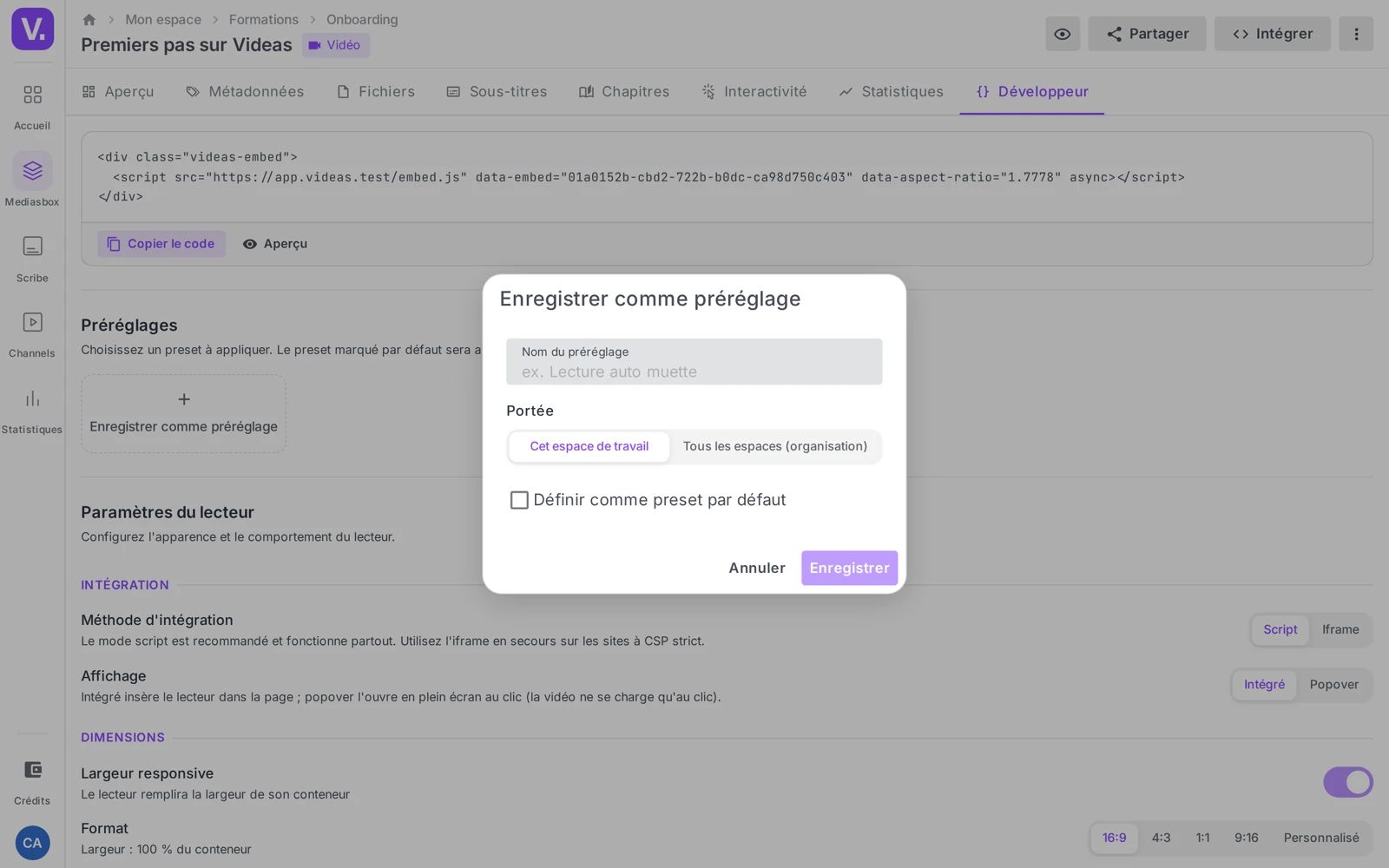This screenshot has height=868, width=1389.
Task: Click the eye preview icon in header
Action: [1062, 34]
